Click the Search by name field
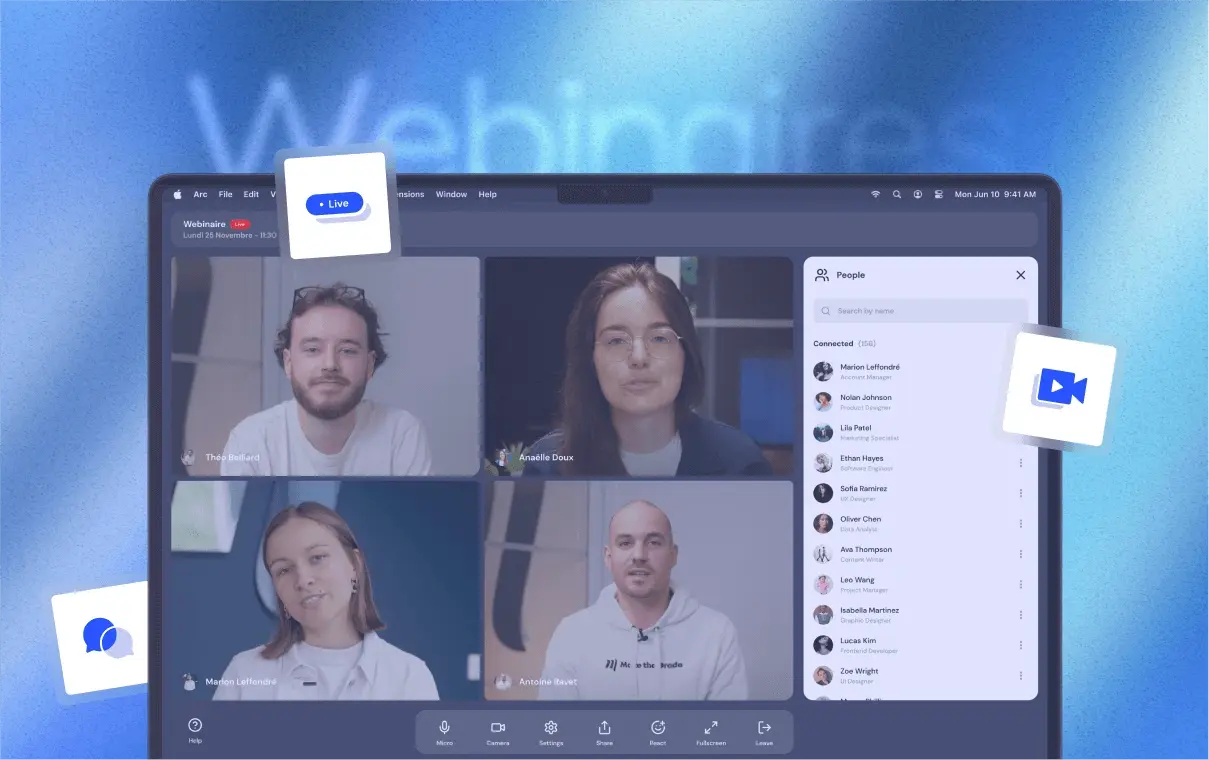 (920, 311)
